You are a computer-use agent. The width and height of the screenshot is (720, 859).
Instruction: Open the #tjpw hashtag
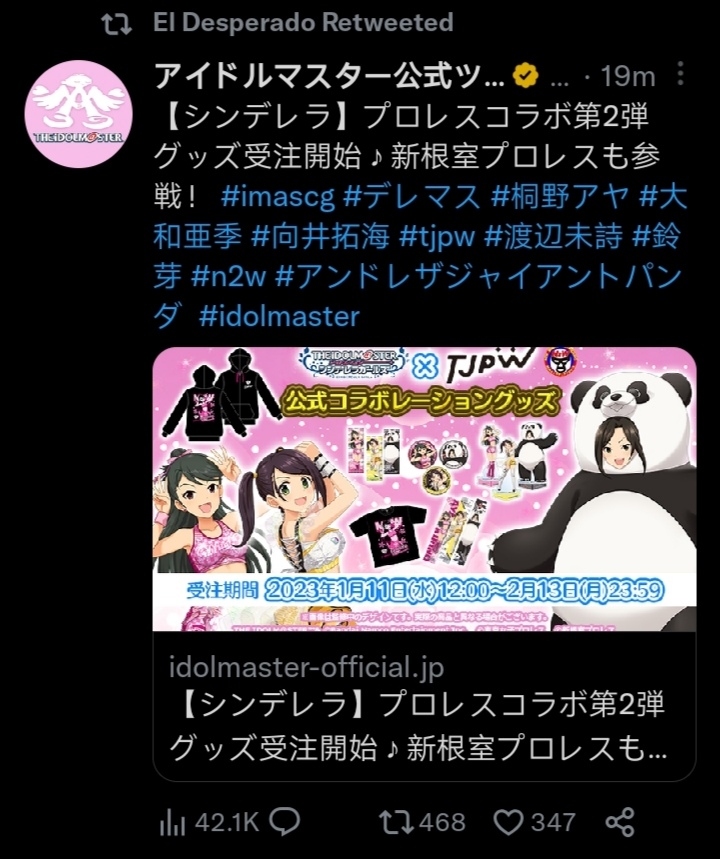[x=437, y=237]
